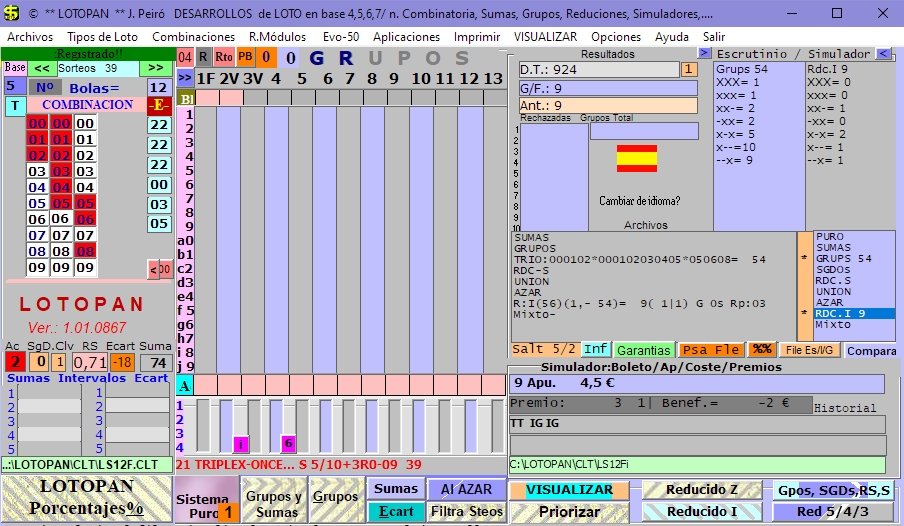Image resolution: width=904 pixels, height=526 pixels.
Task: Click the D.T.: 924 field
Action: (x=599, y=70)
